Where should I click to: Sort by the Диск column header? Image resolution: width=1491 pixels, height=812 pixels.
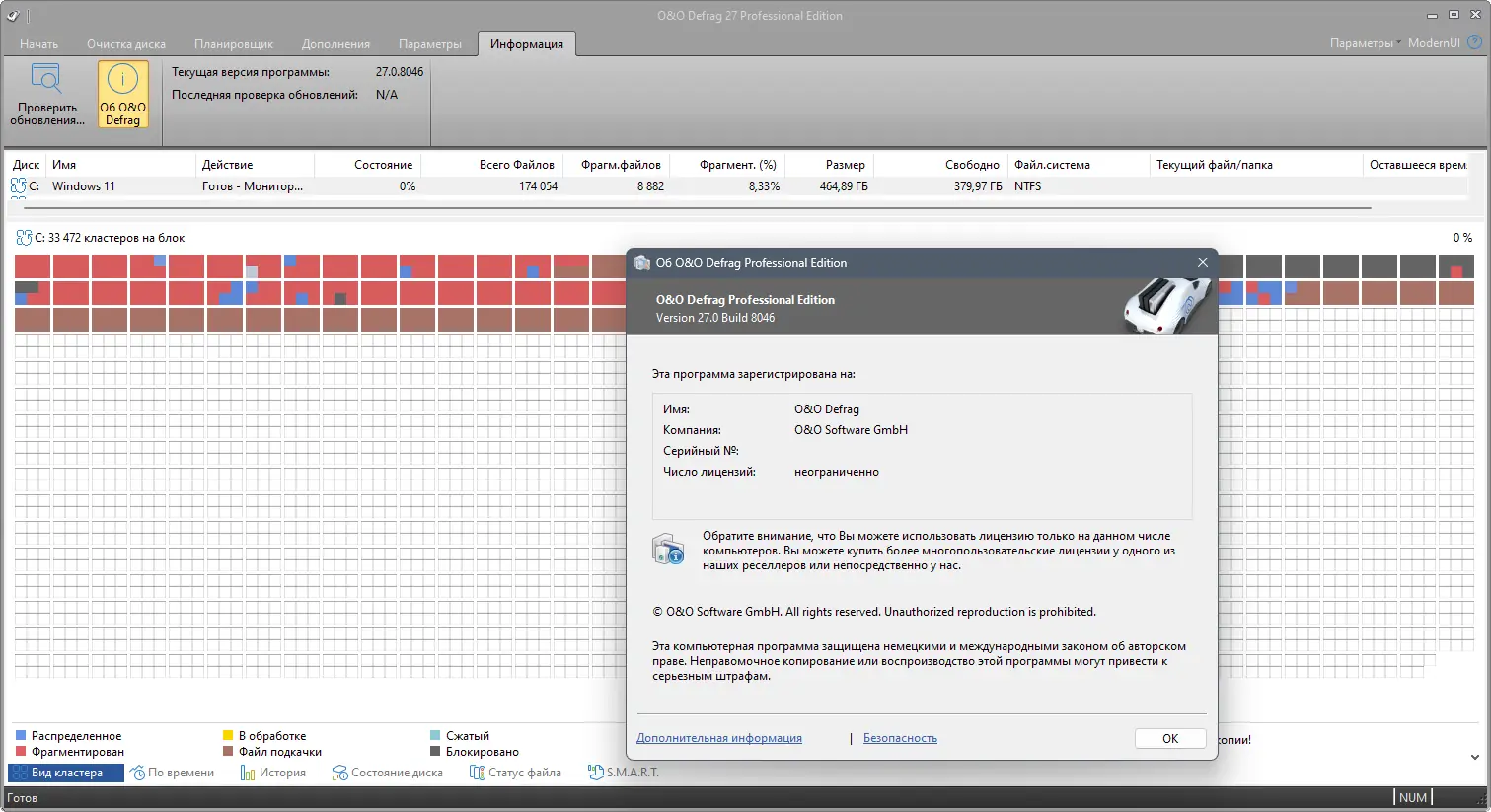pos(27,165)
